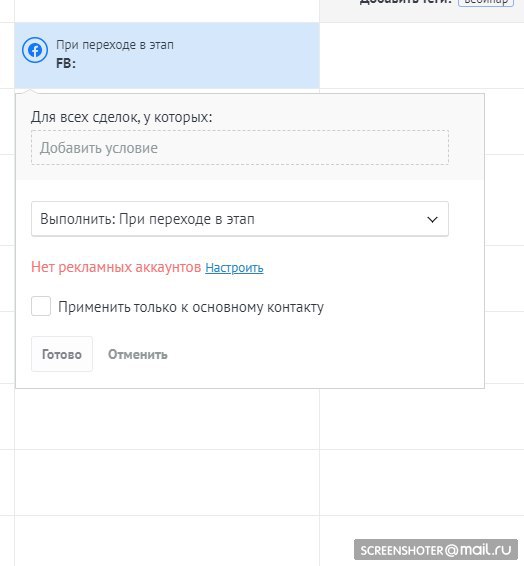Click the Facebook icon in the trigger header
The height and width of the screenshot is (566, 524).
[x=35, y=50]
